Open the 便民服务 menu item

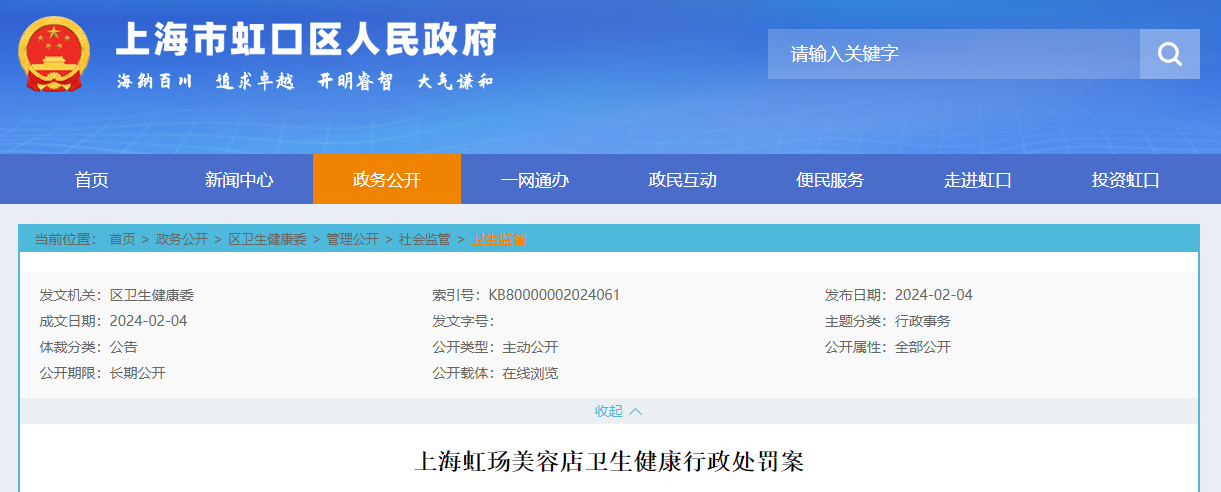[x=830, y=180]
